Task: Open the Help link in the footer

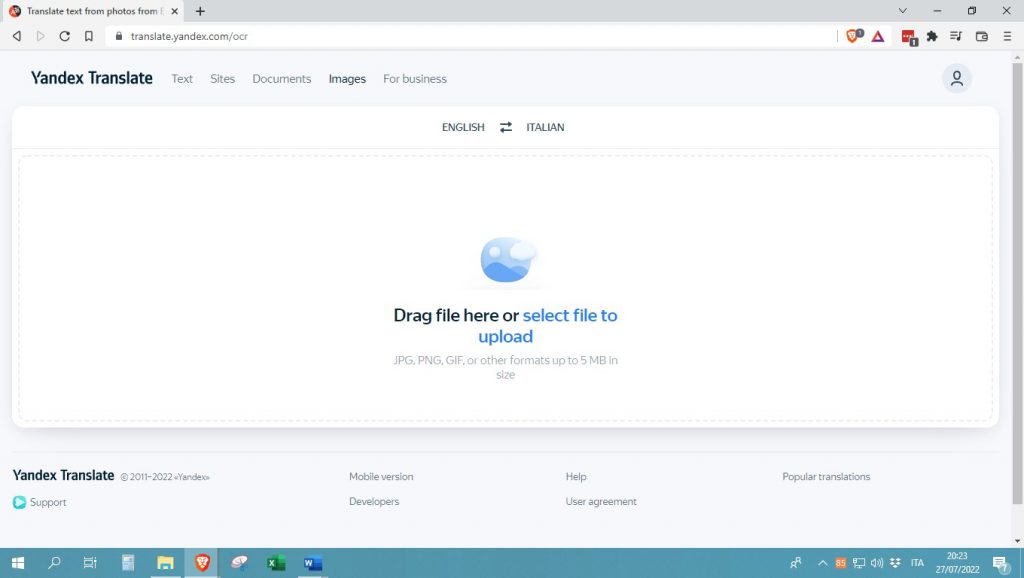Action: [576, 476]
